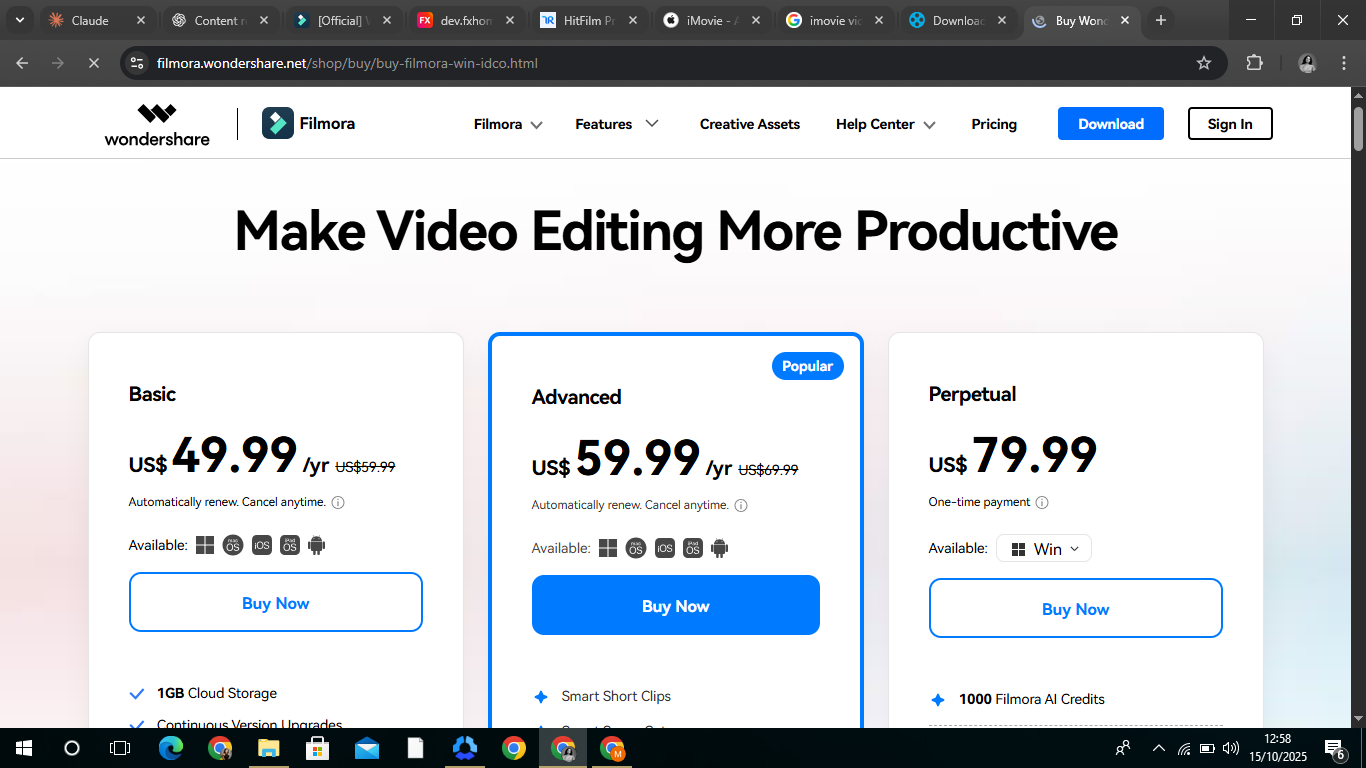Open the Win platform dropdown in Perpetual

(1044, 548)
